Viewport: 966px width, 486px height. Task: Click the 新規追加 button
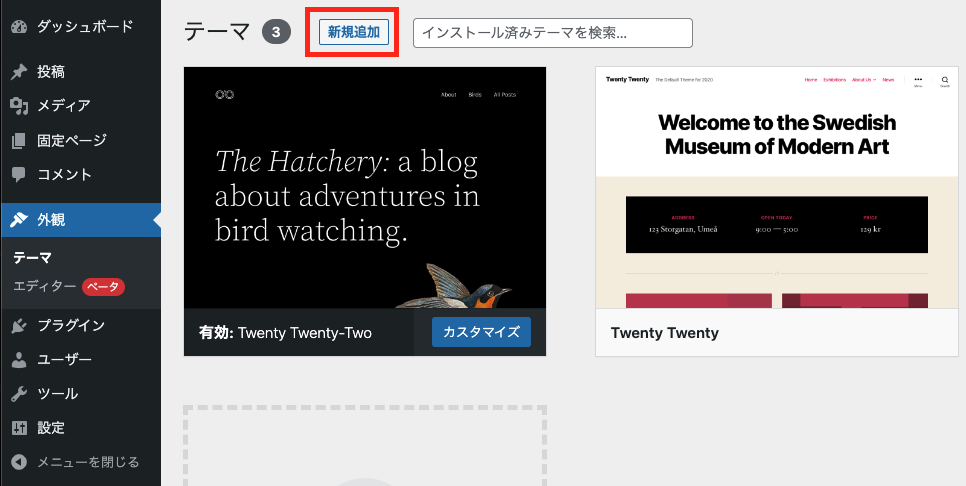(354, 33)
